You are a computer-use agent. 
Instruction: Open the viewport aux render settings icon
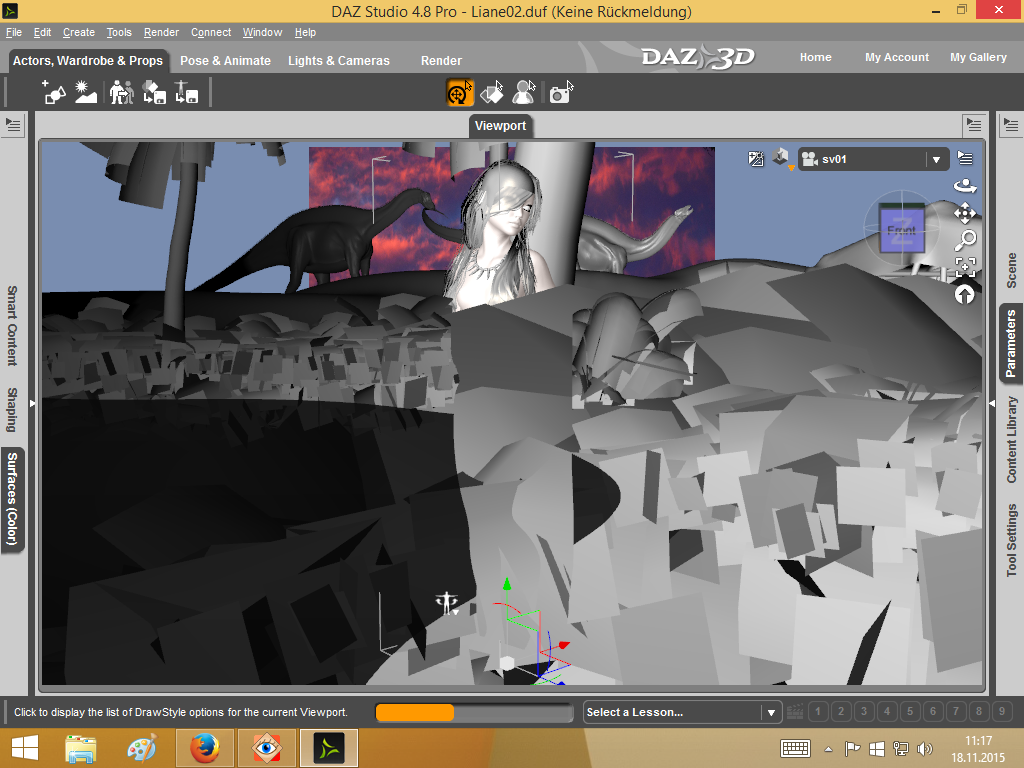coord(756,159)
